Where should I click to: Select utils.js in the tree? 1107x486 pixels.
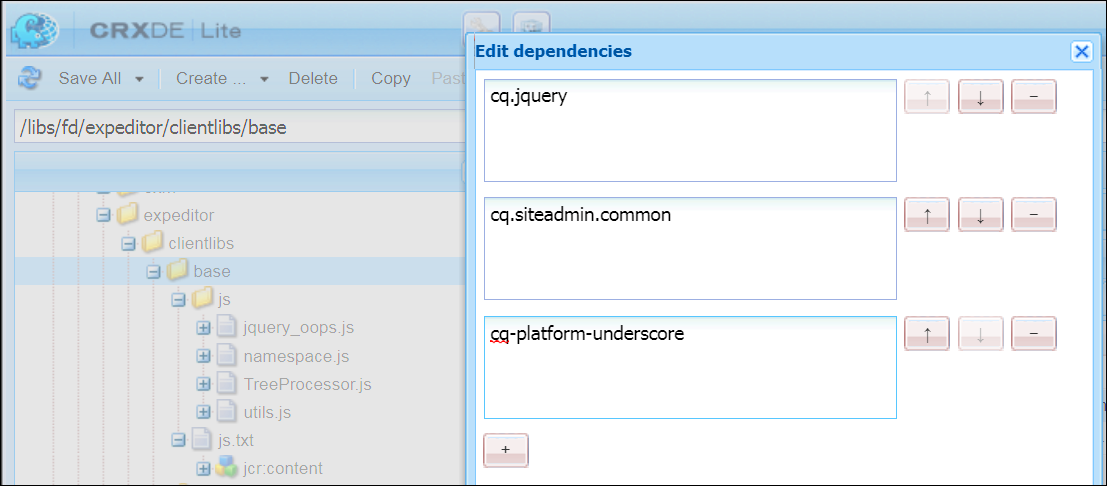pyautogui.click(x=267, y=411)
